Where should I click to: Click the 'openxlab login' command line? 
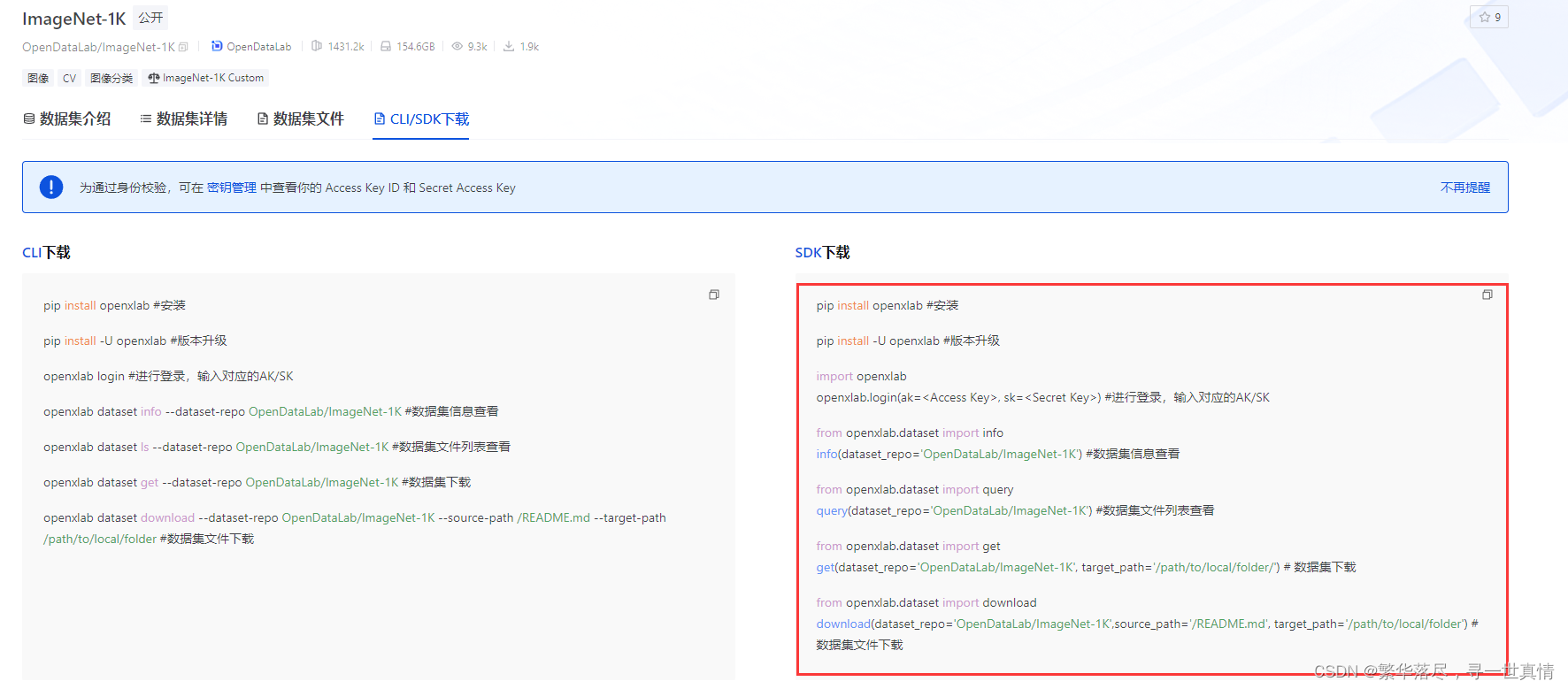(x=168, y=376)
